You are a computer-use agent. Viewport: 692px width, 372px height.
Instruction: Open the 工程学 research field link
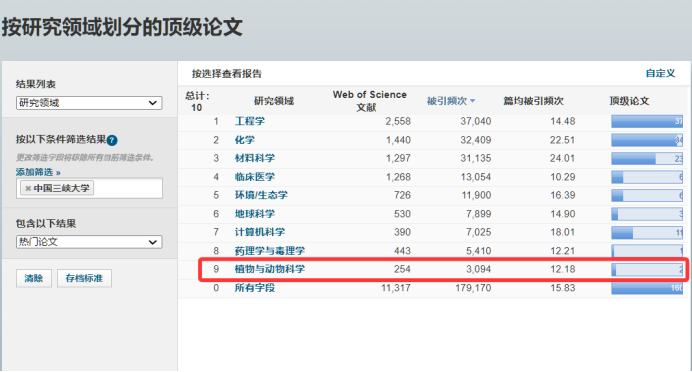pyautogui.click(x=250, y=121)
